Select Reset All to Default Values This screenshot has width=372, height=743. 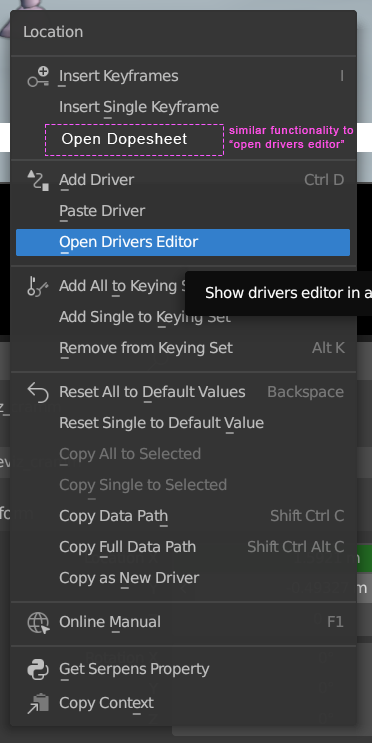(x=183, y=392)
